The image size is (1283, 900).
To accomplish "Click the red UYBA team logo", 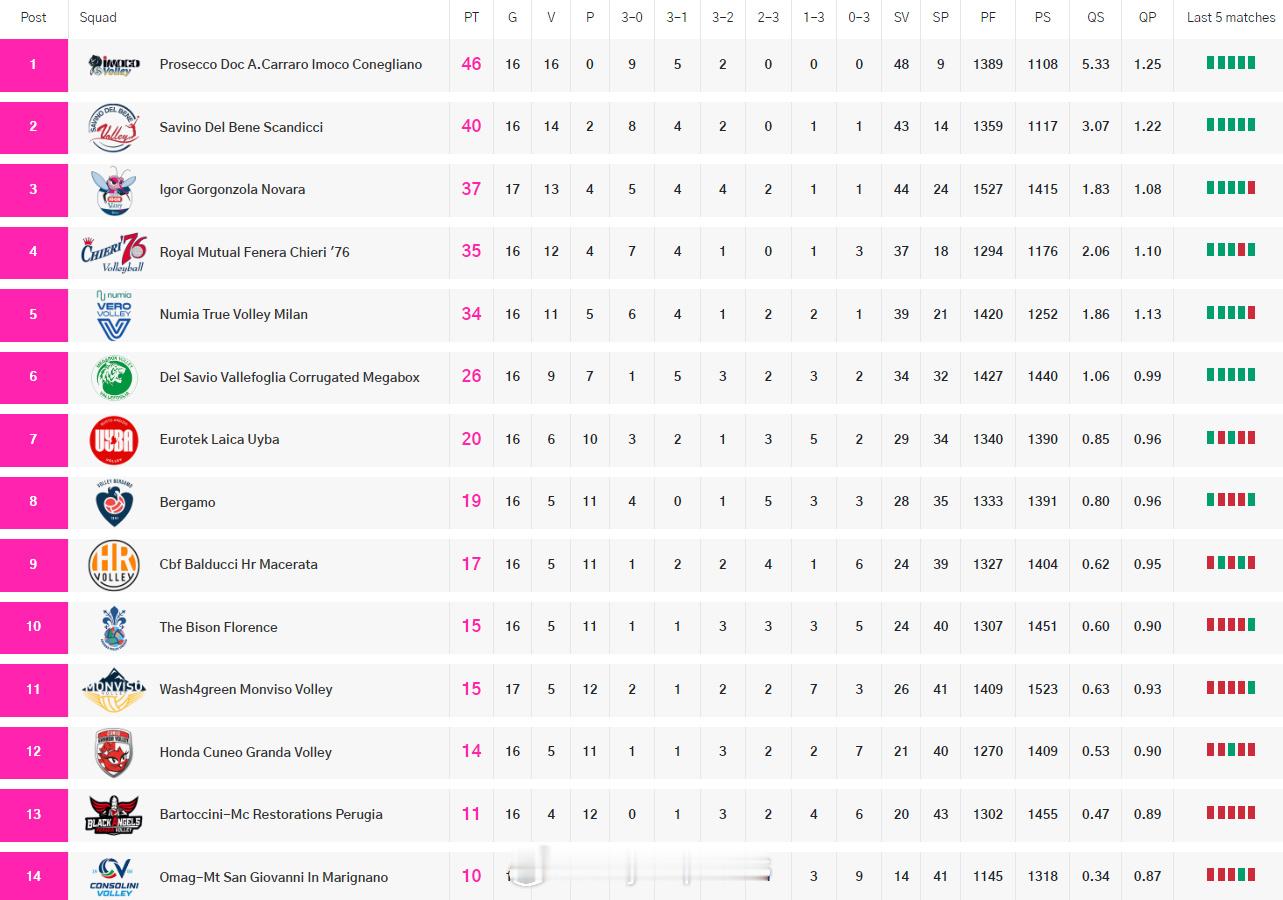I will [114, 440].
